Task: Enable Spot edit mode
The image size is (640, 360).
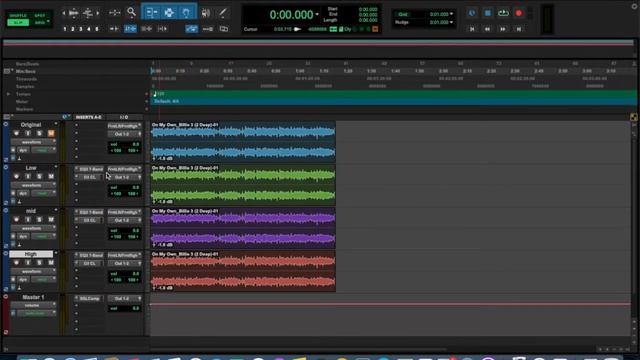Action: tap(40, 16)
